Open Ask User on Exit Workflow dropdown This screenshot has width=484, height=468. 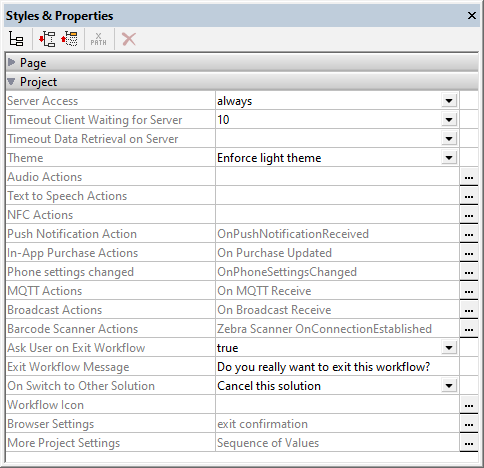point(449,348)
